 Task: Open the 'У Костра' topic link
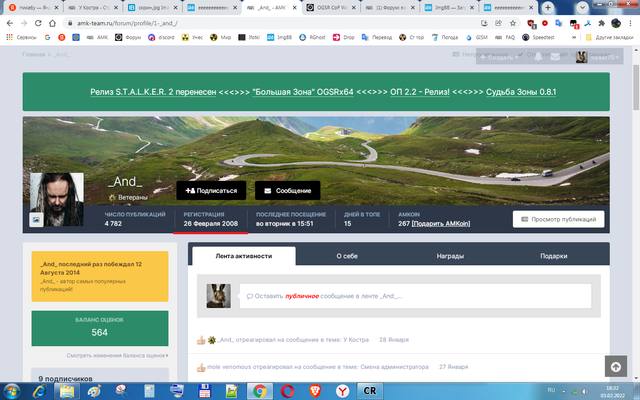click(x=356, y=340)
